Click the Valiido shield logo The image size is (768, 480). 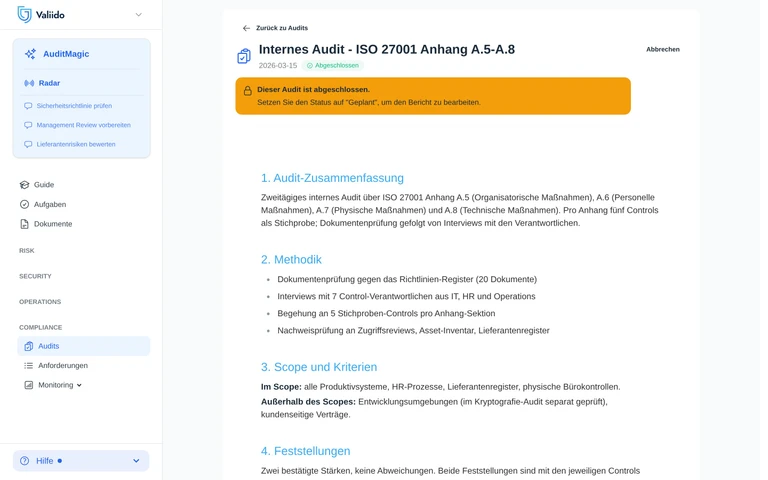pyautogui.click(x=24, y=14)
